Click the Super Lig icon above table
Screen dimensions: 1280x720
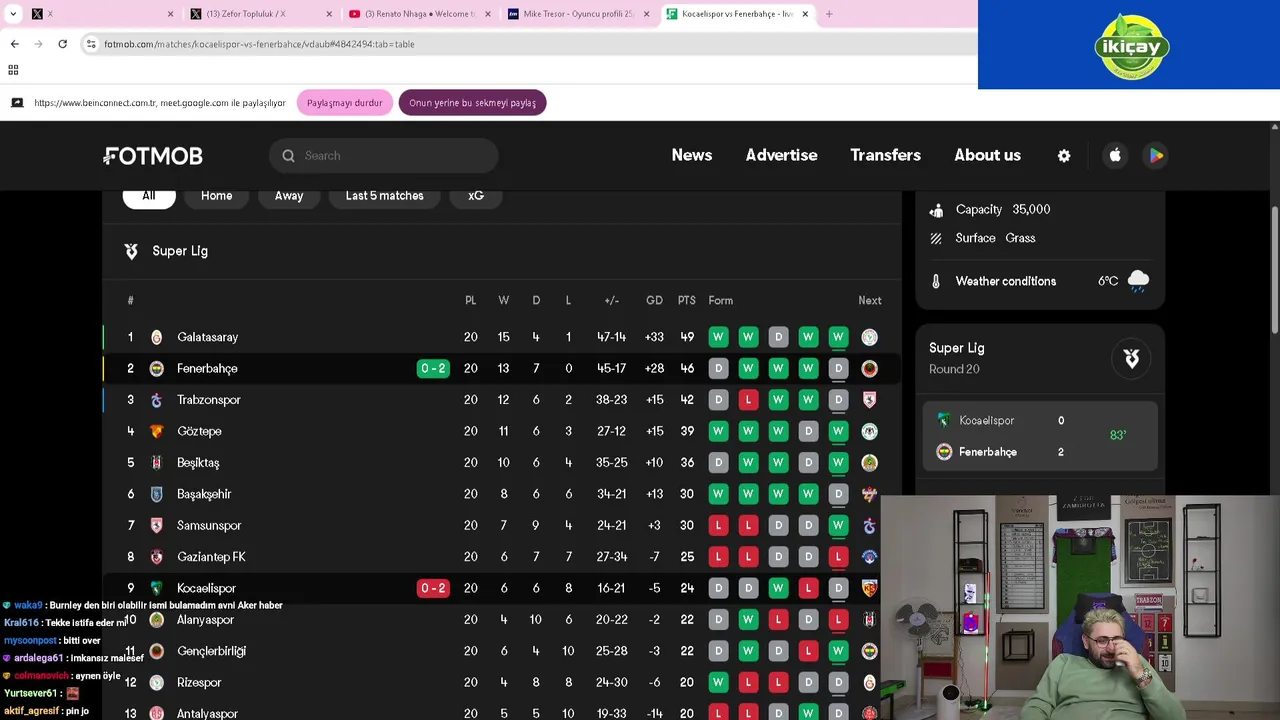click(131, 251)
